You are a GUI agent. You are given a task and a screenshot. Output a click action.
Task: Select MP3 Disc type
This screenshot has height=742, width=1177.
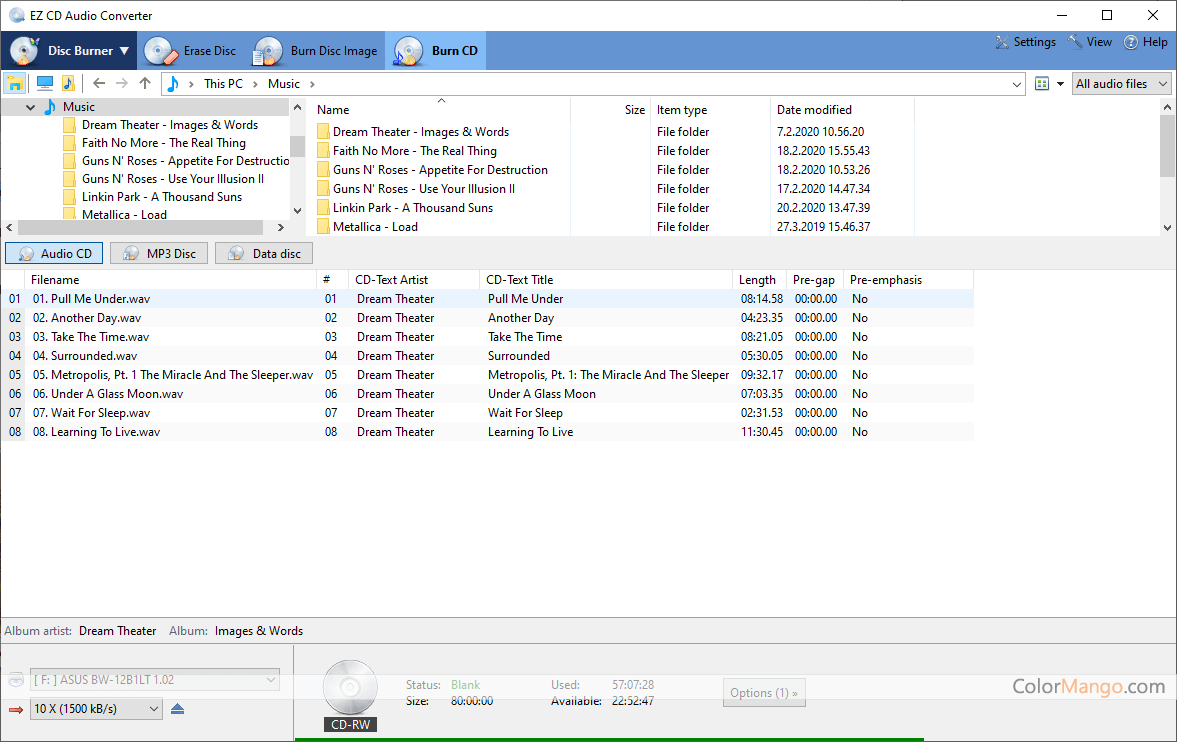click(159, 253)
